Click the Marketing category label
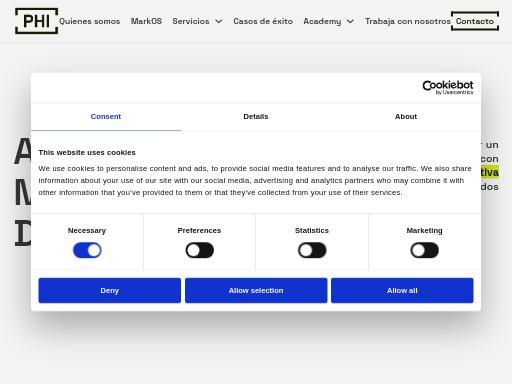This screenshot has width=512, height=384. [x=424, y=231]
